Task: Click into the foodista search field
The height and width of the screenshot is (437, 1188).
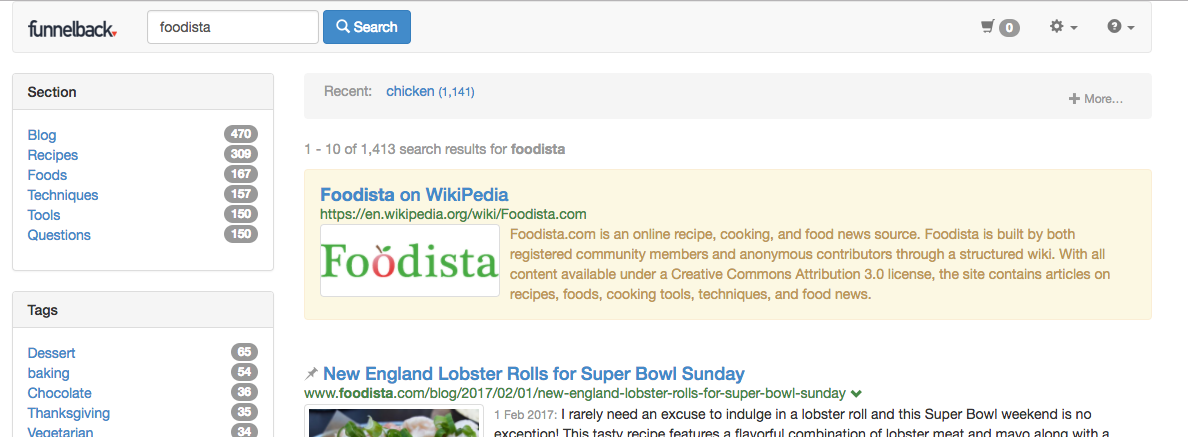Action: click(233, 27)
